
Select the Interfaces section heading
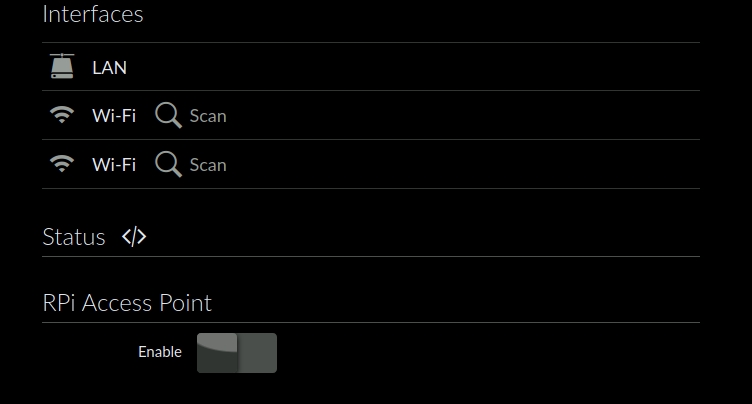[93, 14]
